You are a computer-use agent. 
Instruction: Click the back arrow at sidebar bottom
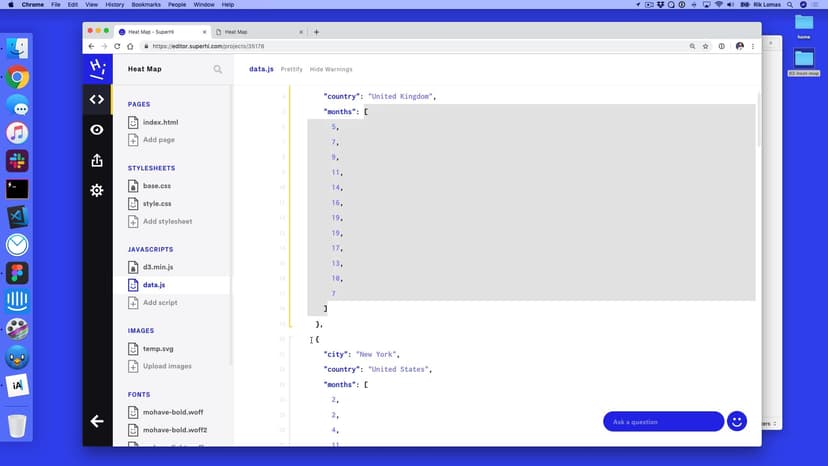(97, 421)
